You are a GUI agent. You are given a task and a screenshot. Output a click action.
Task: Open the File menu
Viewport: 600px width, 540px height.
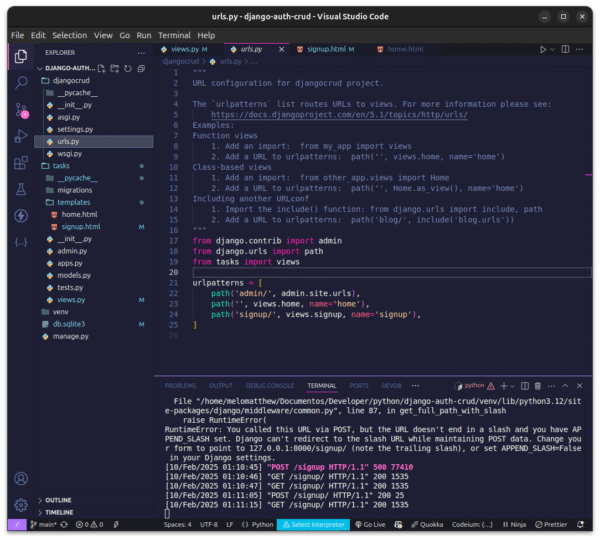tap(17, 35)
